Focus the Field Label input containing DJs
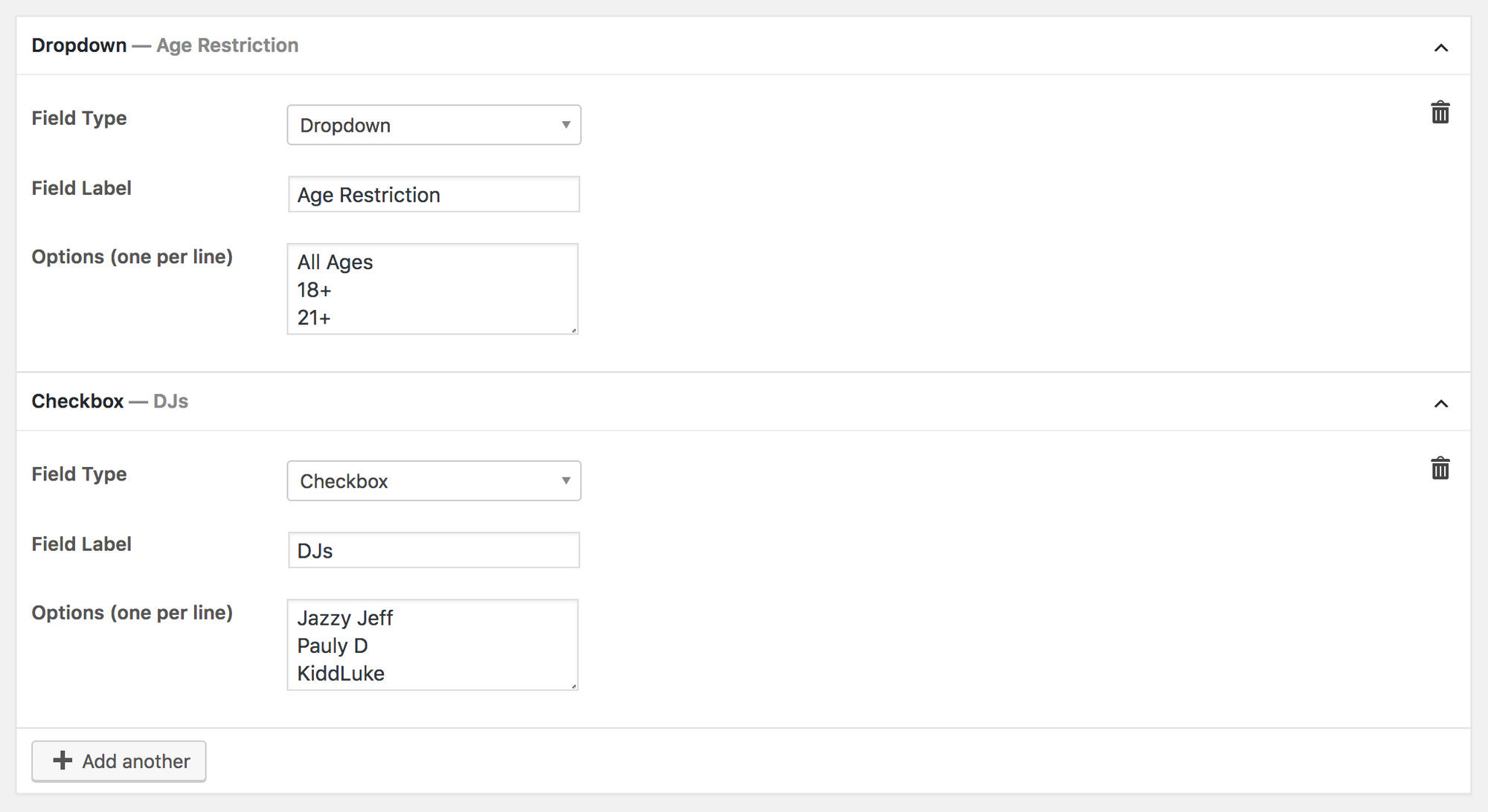 click(x=434, y=550)
